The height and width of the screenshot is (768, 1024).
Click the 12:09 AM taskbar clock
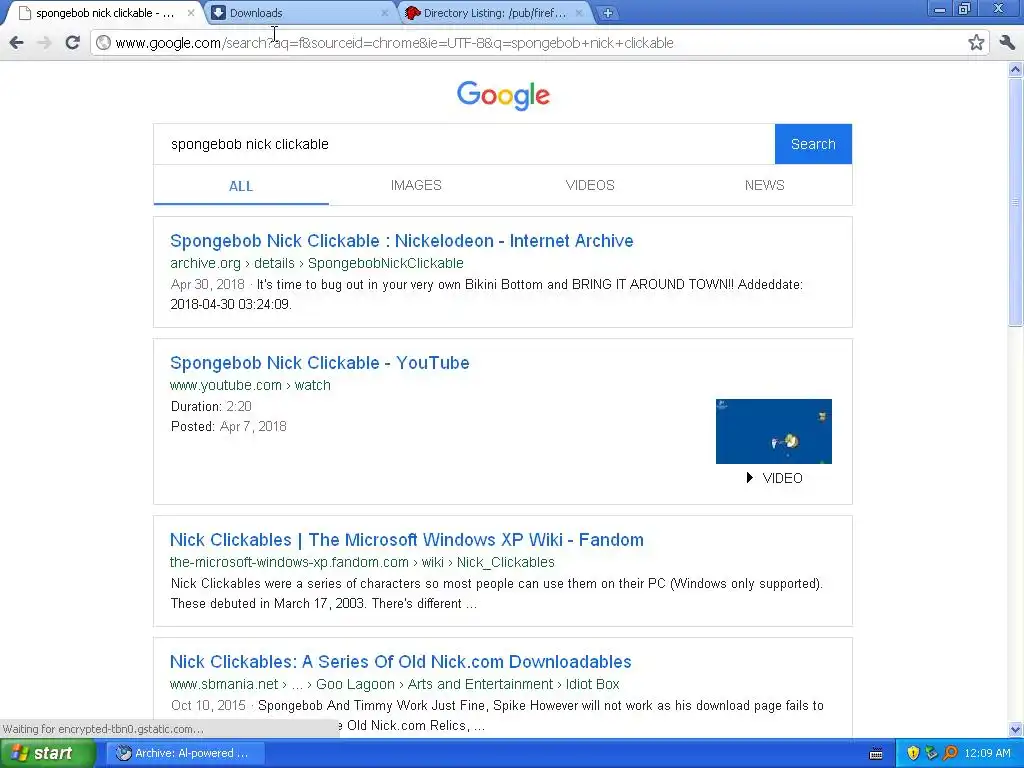[987, 753]
